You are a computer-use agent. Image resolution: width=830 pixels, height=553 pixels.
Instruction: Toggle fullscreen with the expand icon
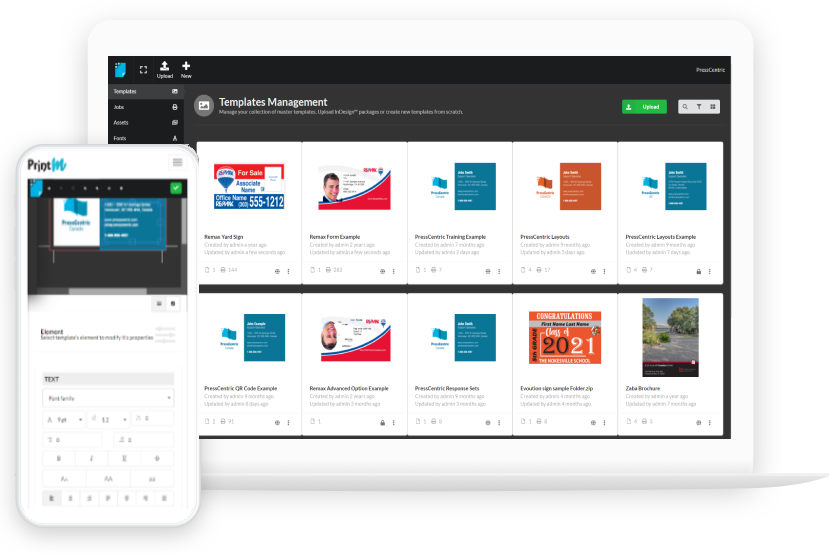(x=143, y=70)
